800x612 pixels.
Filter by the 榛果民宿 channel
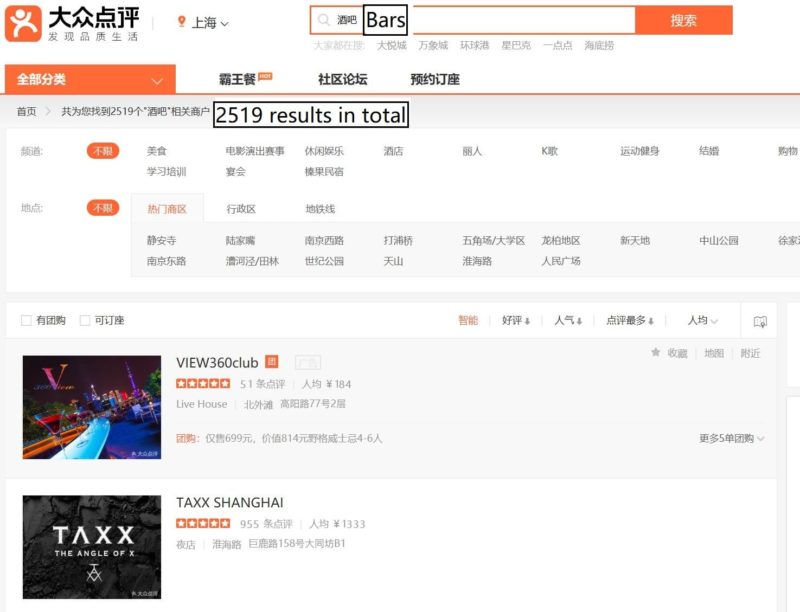click(324, 171)
